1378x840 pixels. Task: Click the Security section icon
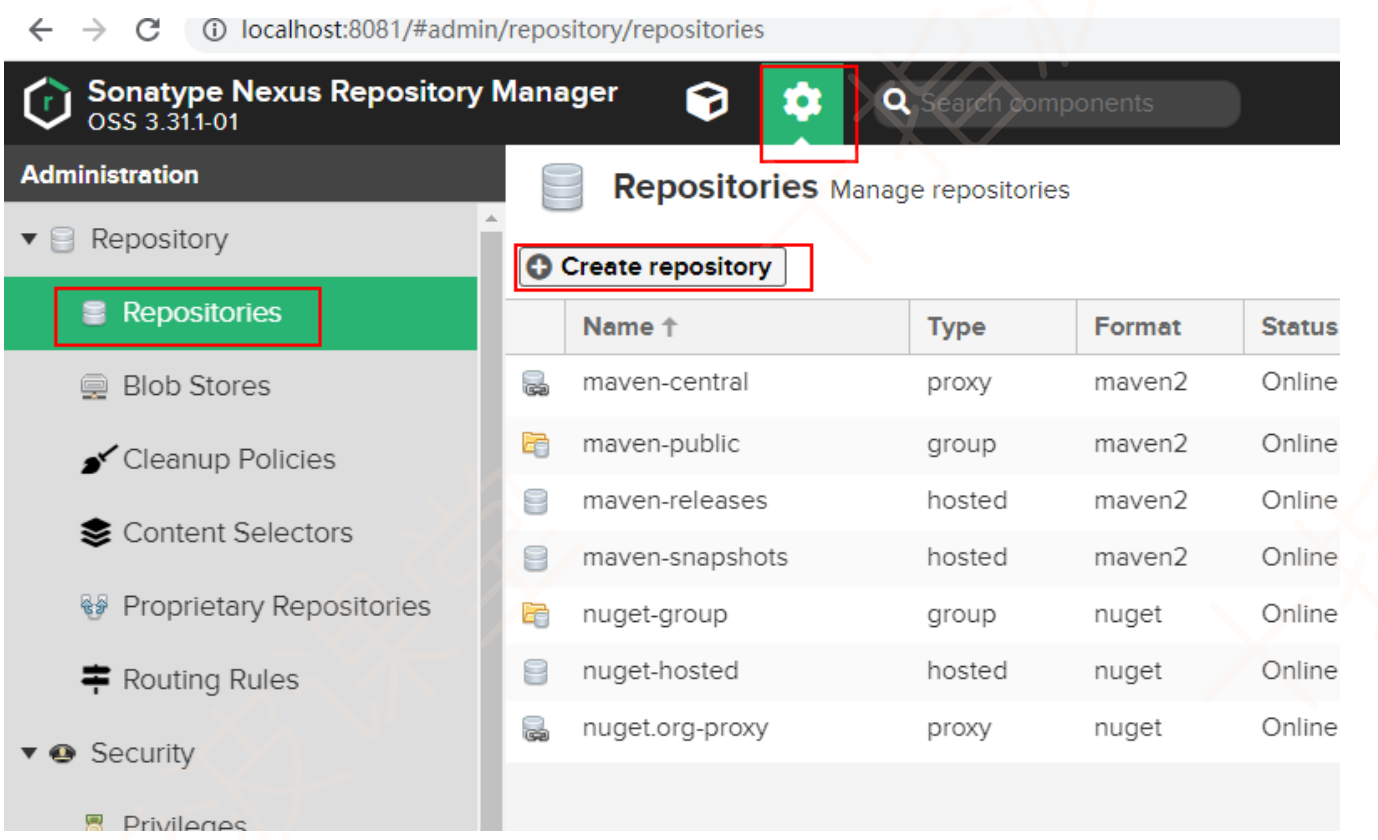62,754
